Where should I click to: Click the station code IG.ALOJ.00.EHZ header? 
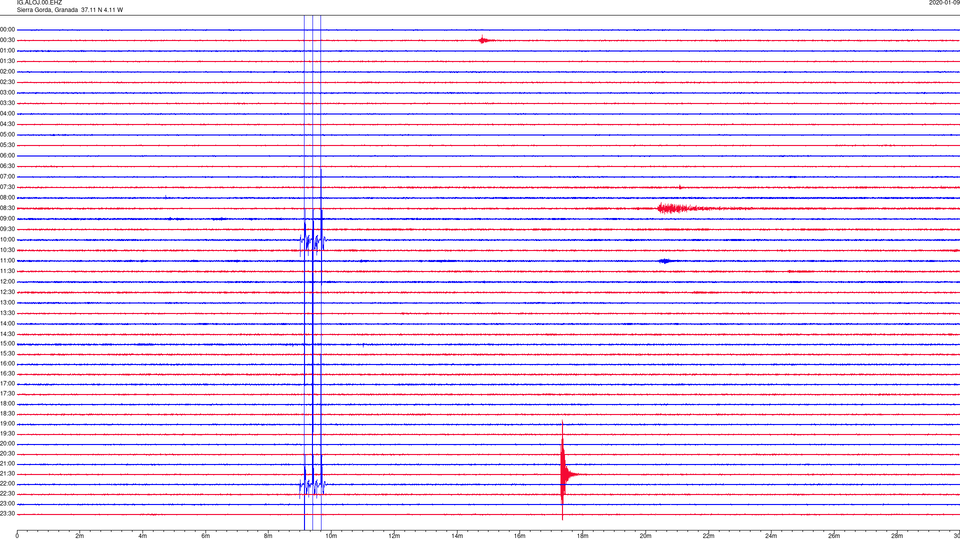click(39, 3)
